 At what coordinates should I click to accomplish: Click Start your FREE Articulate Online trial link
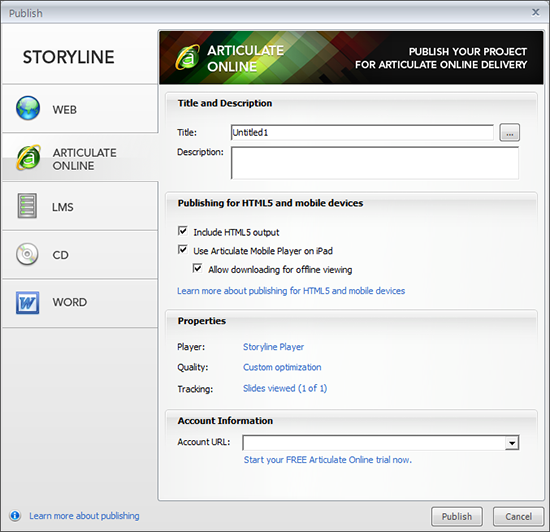[328, 460]
